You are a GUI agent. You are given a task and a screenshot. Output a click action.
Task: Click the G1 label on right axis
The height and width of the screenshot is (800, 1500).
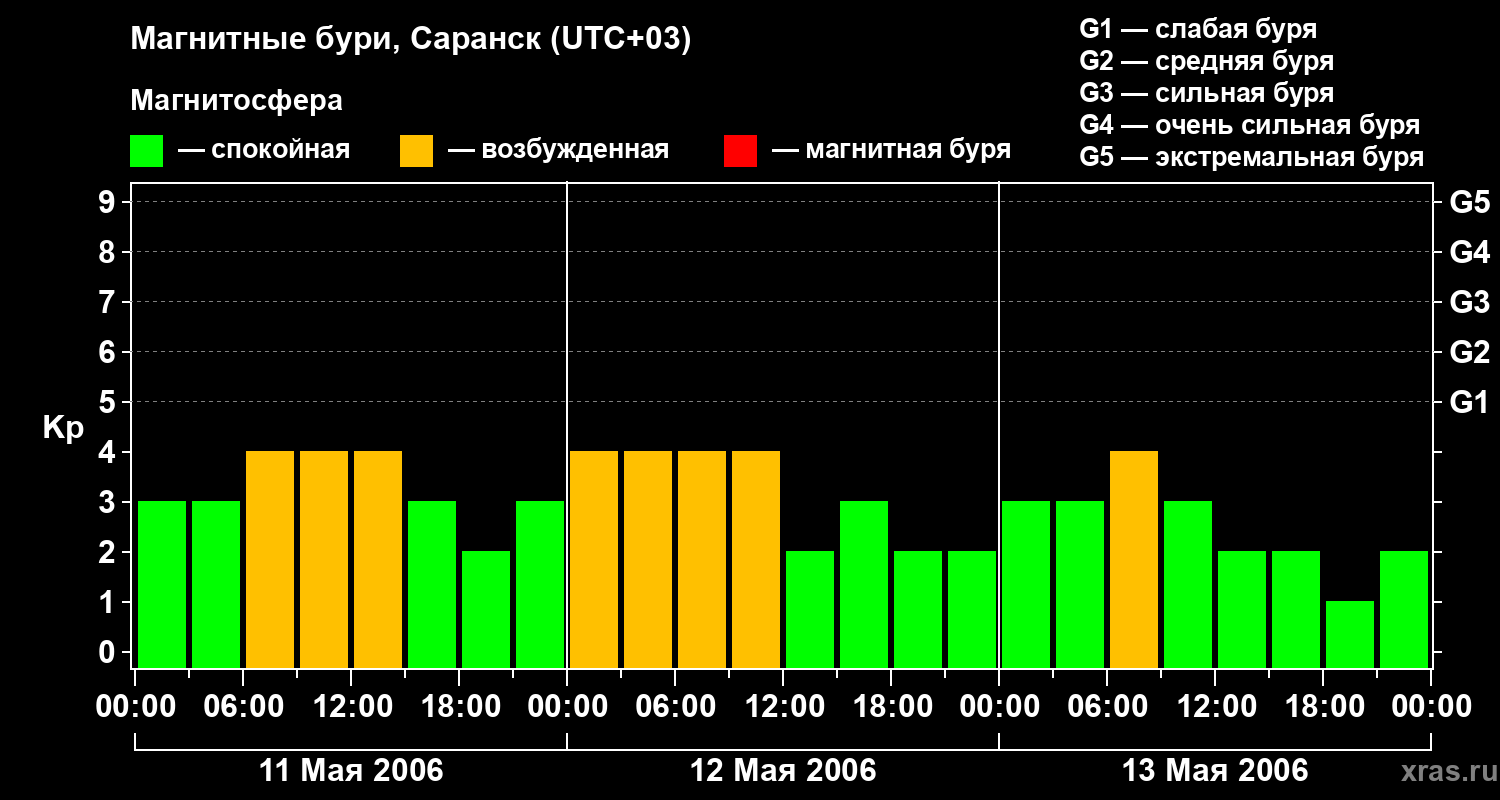tap(1469, 402)
